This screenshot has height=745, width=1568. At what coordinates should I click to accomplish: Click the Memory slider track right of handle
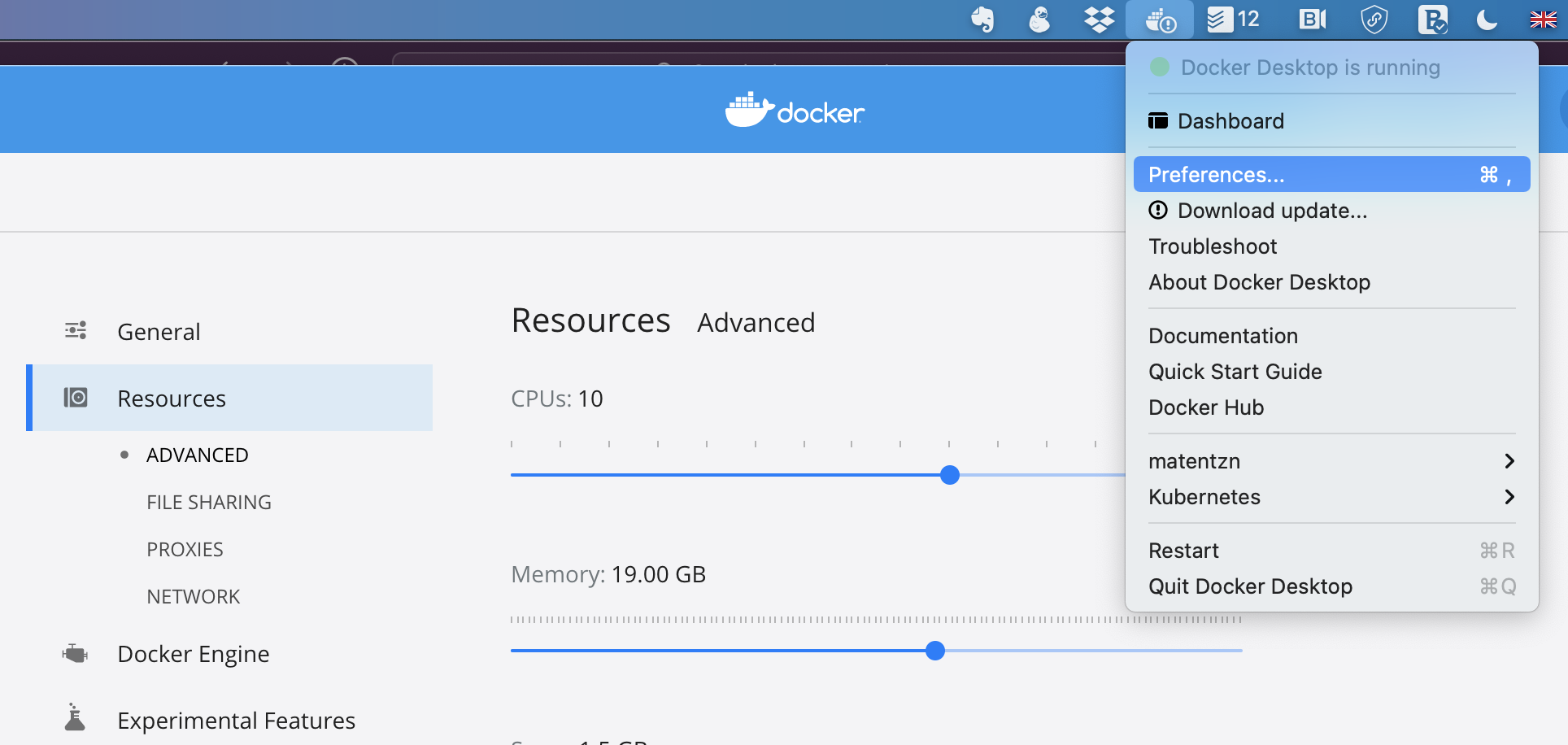[1094, 651]
